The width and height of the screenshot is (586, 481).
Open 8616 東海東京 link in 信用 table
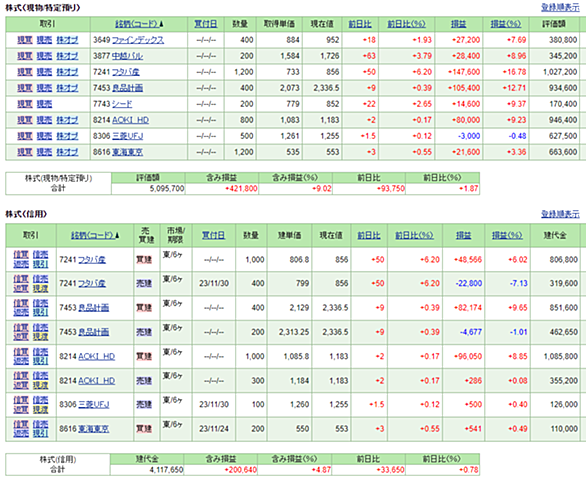[93, 429]
